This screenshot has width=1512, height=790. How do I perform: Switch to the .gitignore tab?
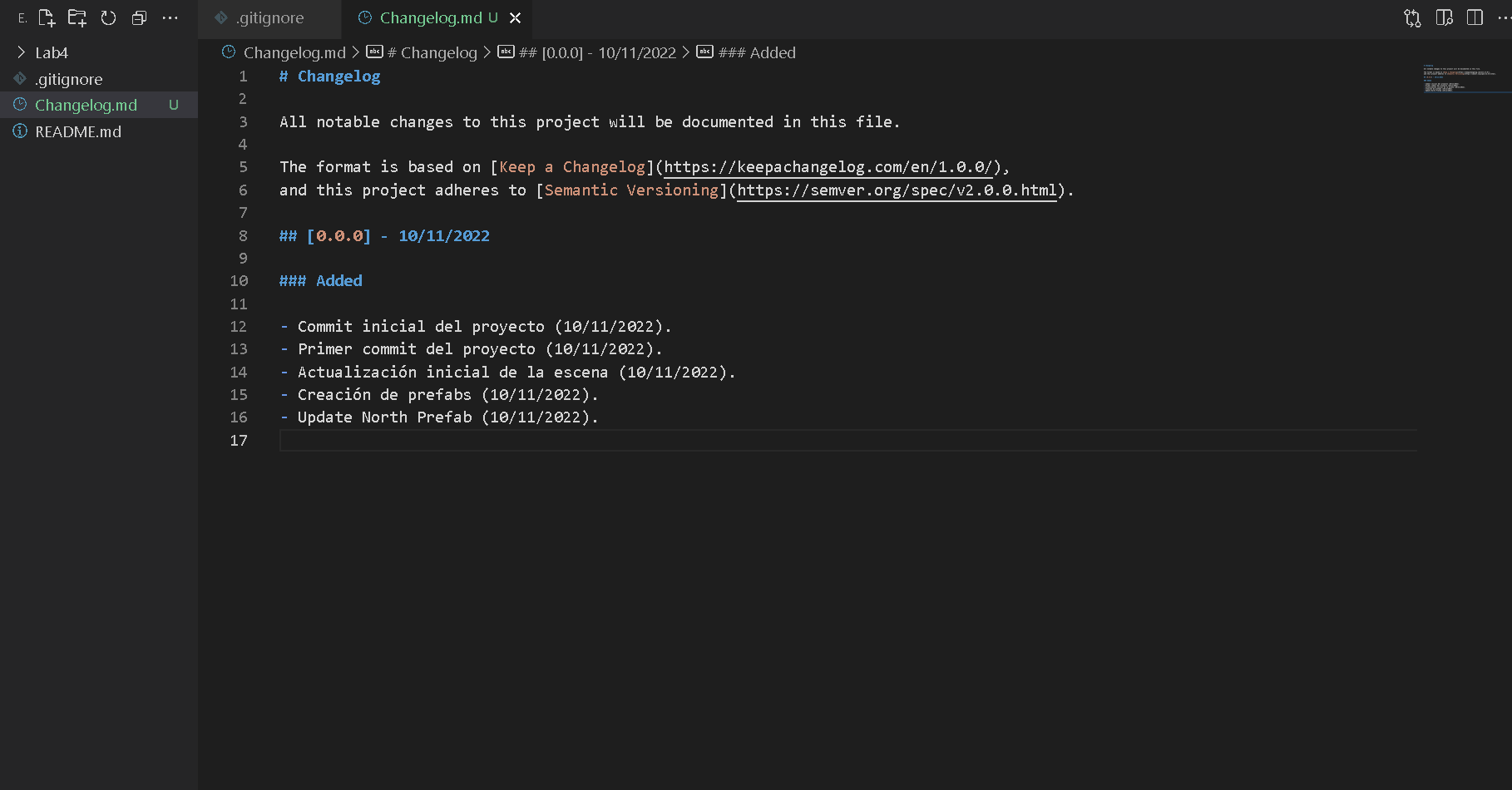(269, 17)
